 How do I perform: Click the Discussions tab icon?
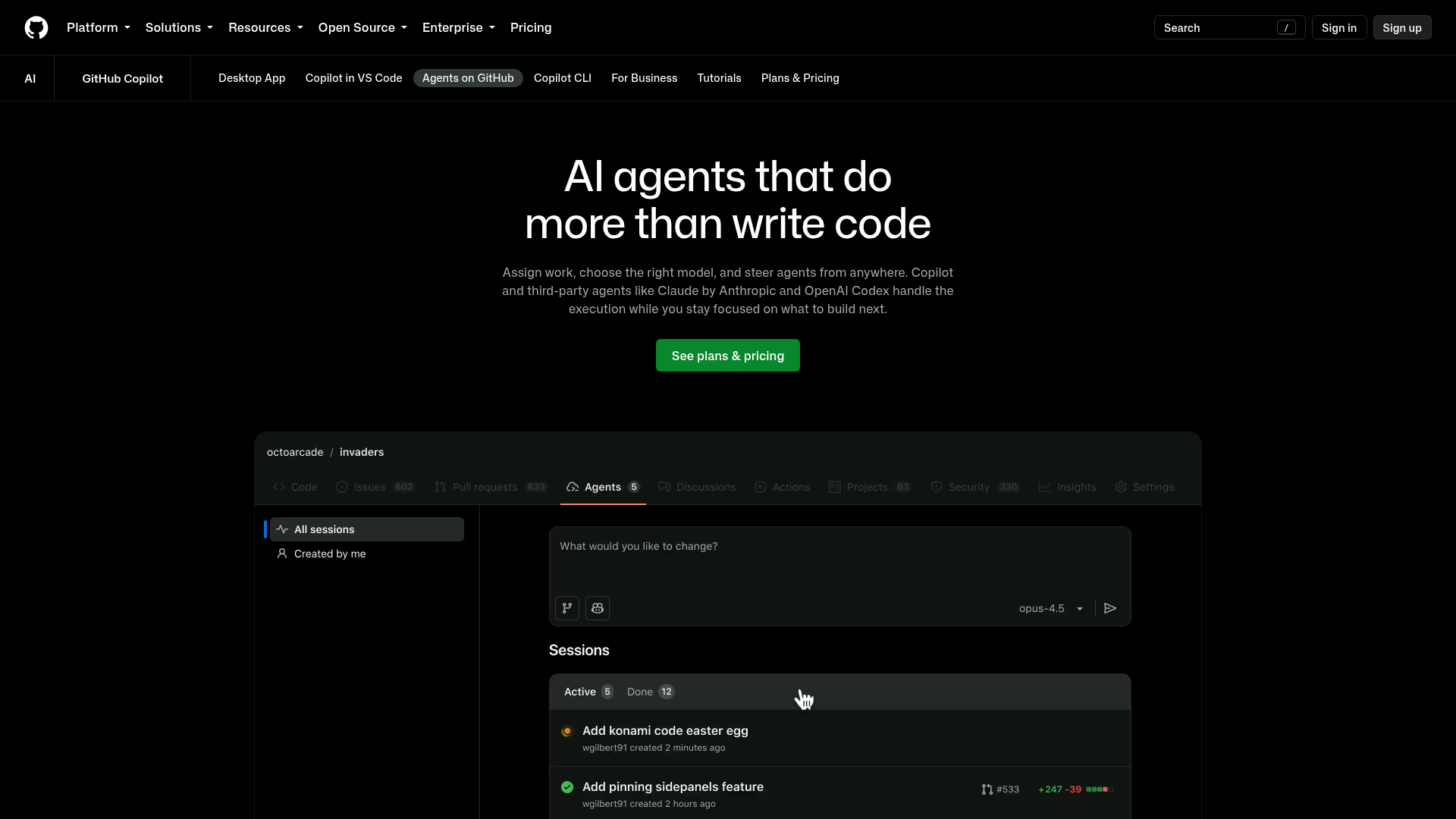coord(664,487)
